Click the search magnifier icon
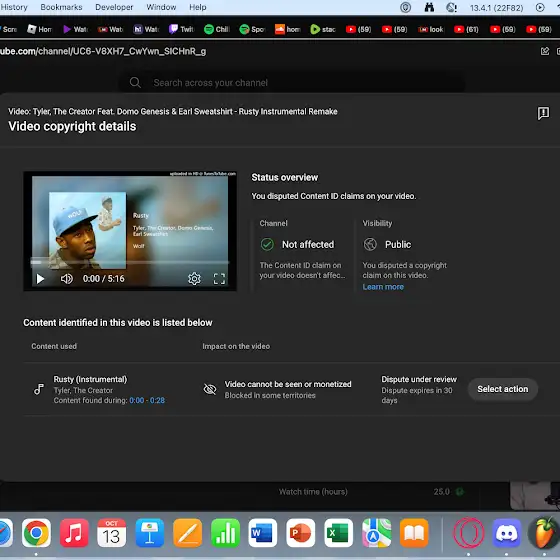Screen dimensions: 560x560 tap(135, 82)
